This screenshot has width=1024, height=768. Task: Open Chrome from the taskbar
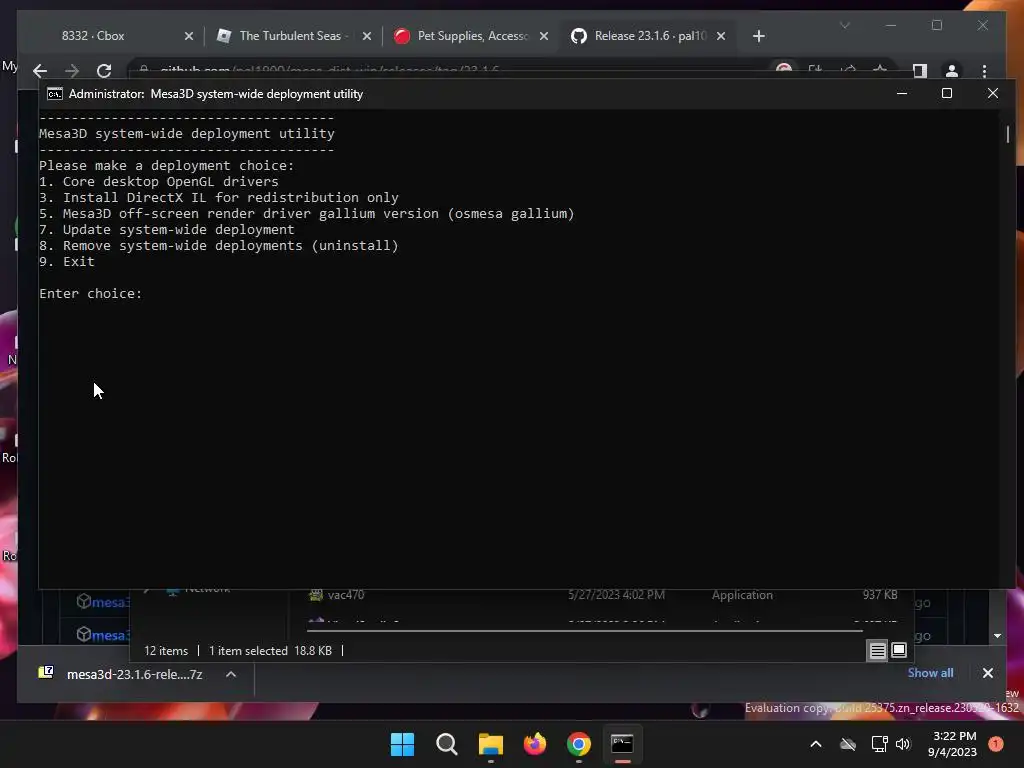pyautogui.click(x=579, y=744)
